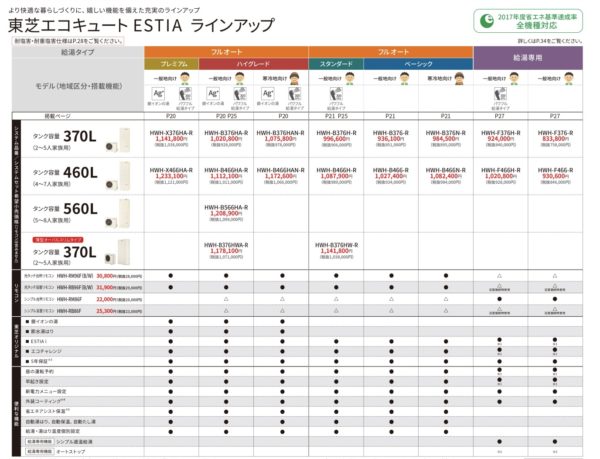Screen dimensions: 600x459
Task: Click the 一般地向け face icon under スタンダード
Action: [350, 78]
